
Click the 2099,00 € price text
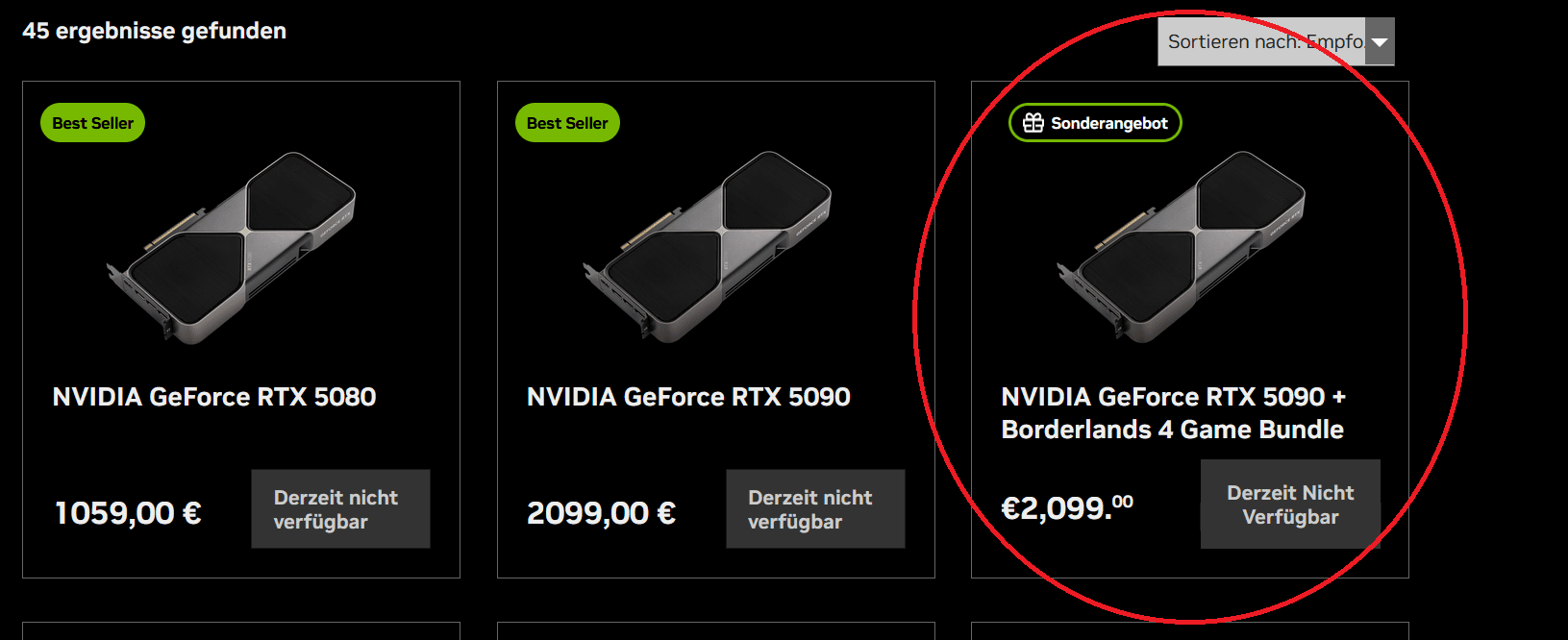pos(601,513)
